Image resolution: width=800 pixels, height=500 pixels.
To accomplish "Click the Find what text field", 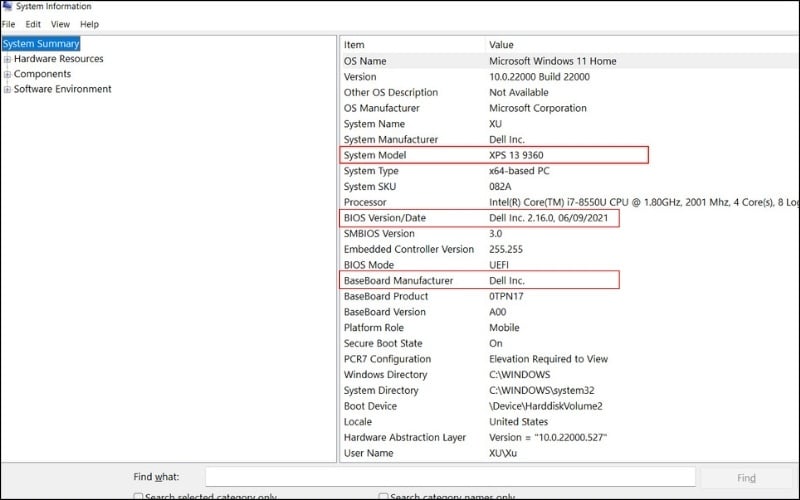I will pos(450,477).
